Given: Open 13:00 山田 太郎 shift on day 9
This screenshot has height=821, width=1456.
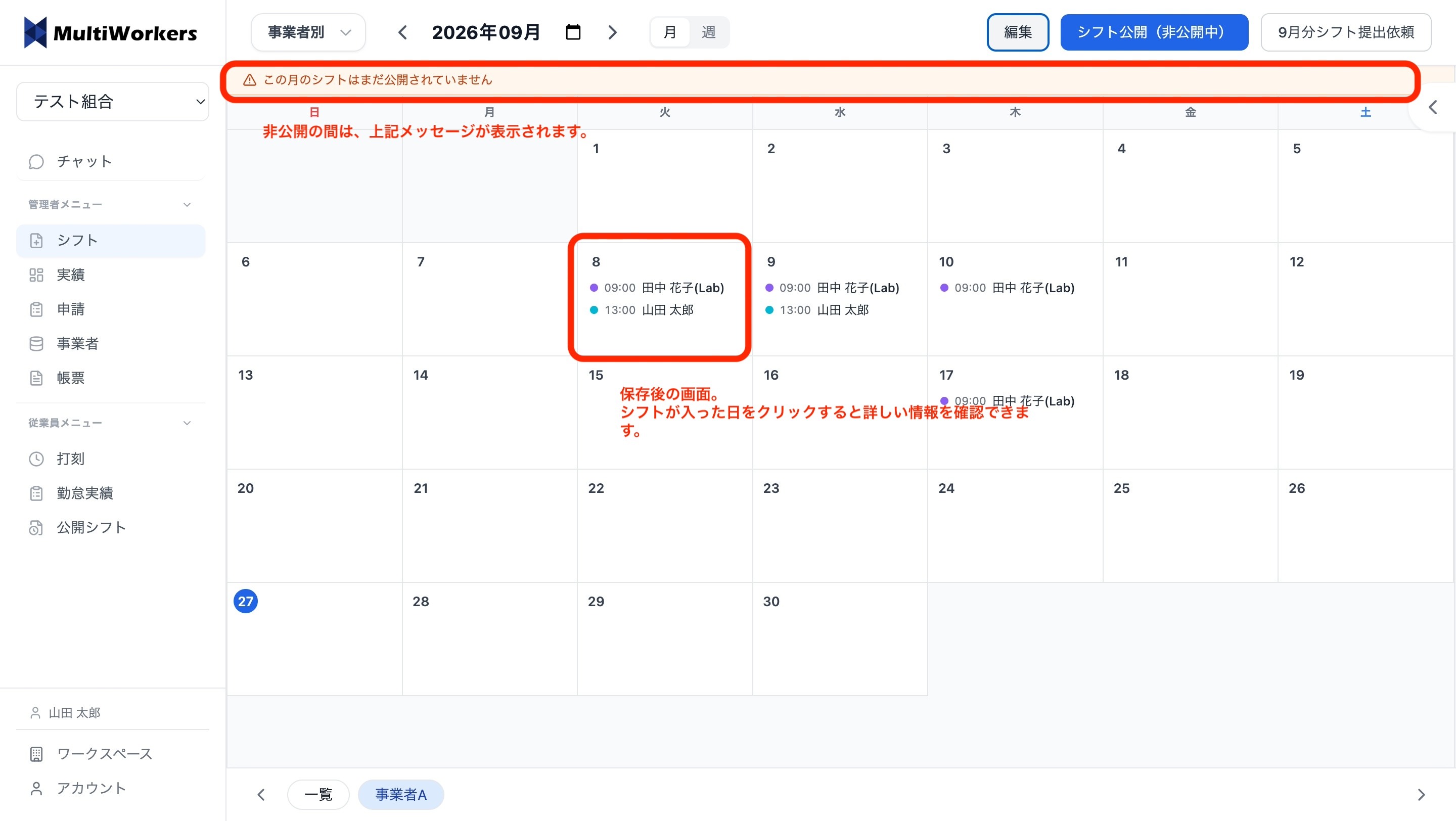Looking at the screenshot, I should (817, 310).
